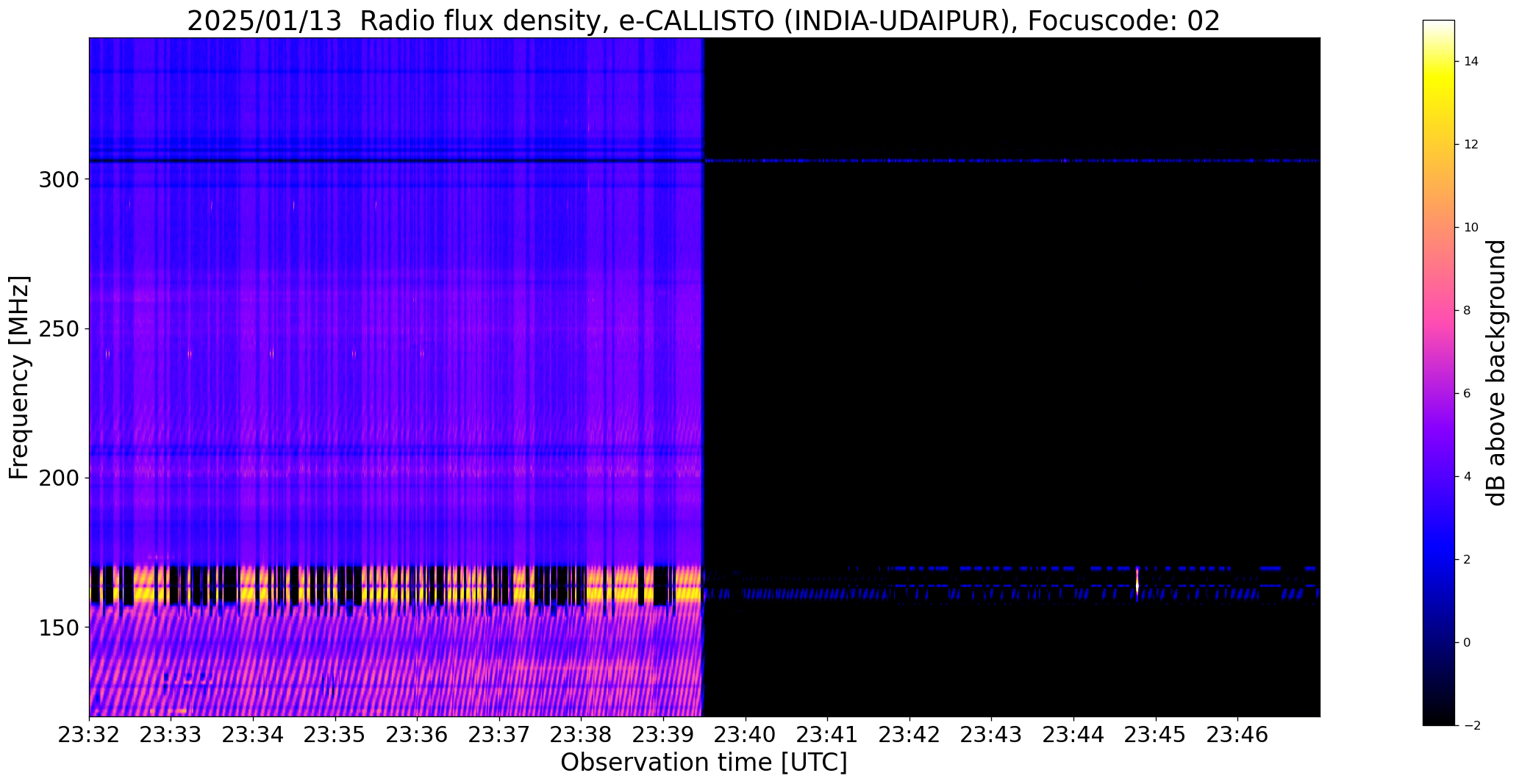Pick the 8 tick label on the colorbar

tap(1467, 311)
